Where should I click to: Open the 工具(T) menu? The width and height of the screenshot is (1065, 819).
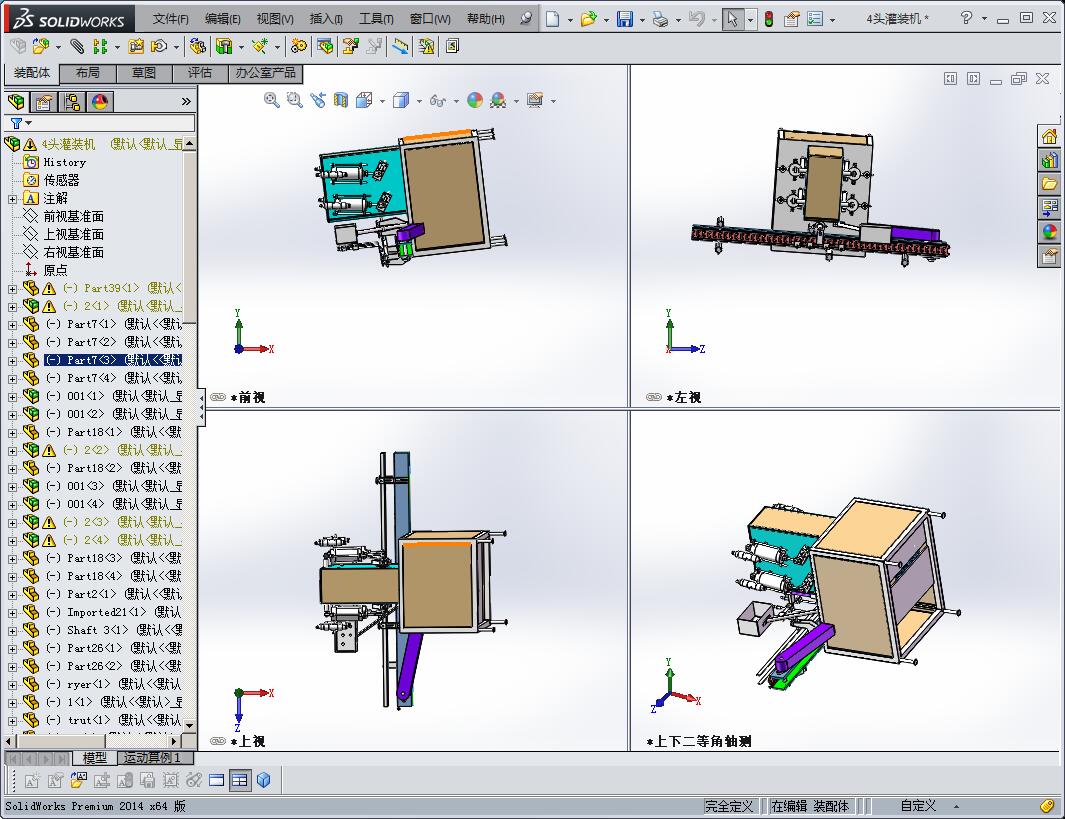pos(376,19)
